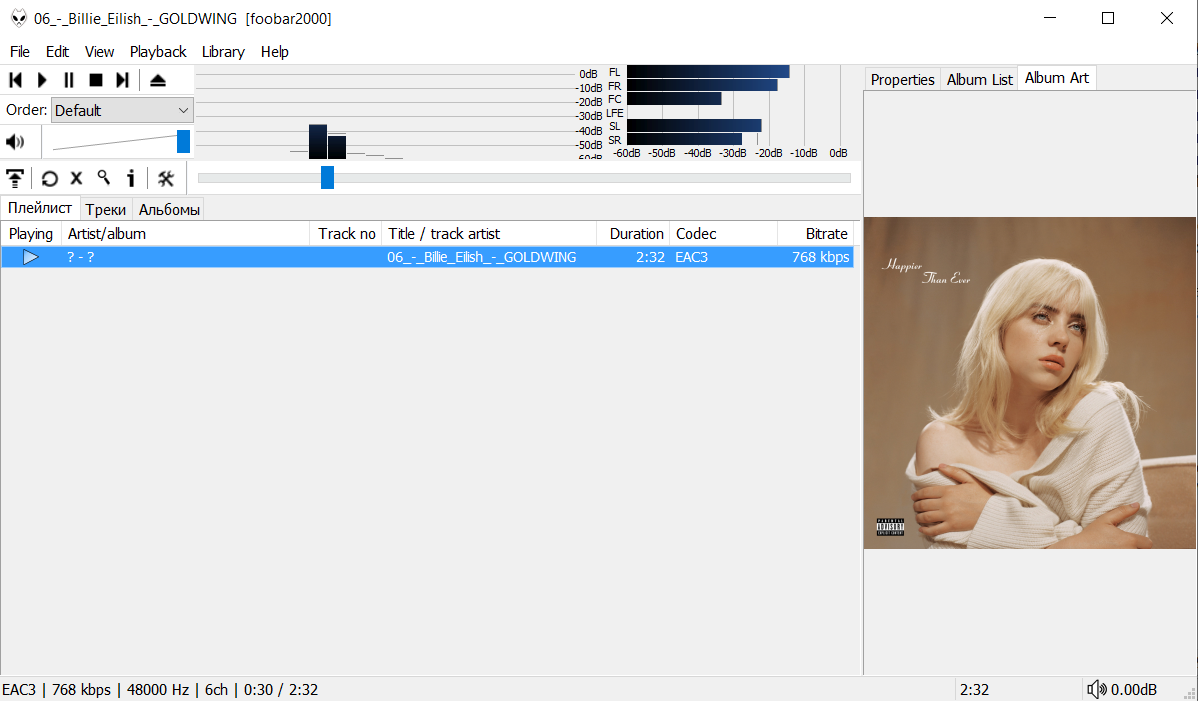Click the seek bar position handle
This screenshot has width=1198, height=701.
pyautogui.click(x=327, y=177)
